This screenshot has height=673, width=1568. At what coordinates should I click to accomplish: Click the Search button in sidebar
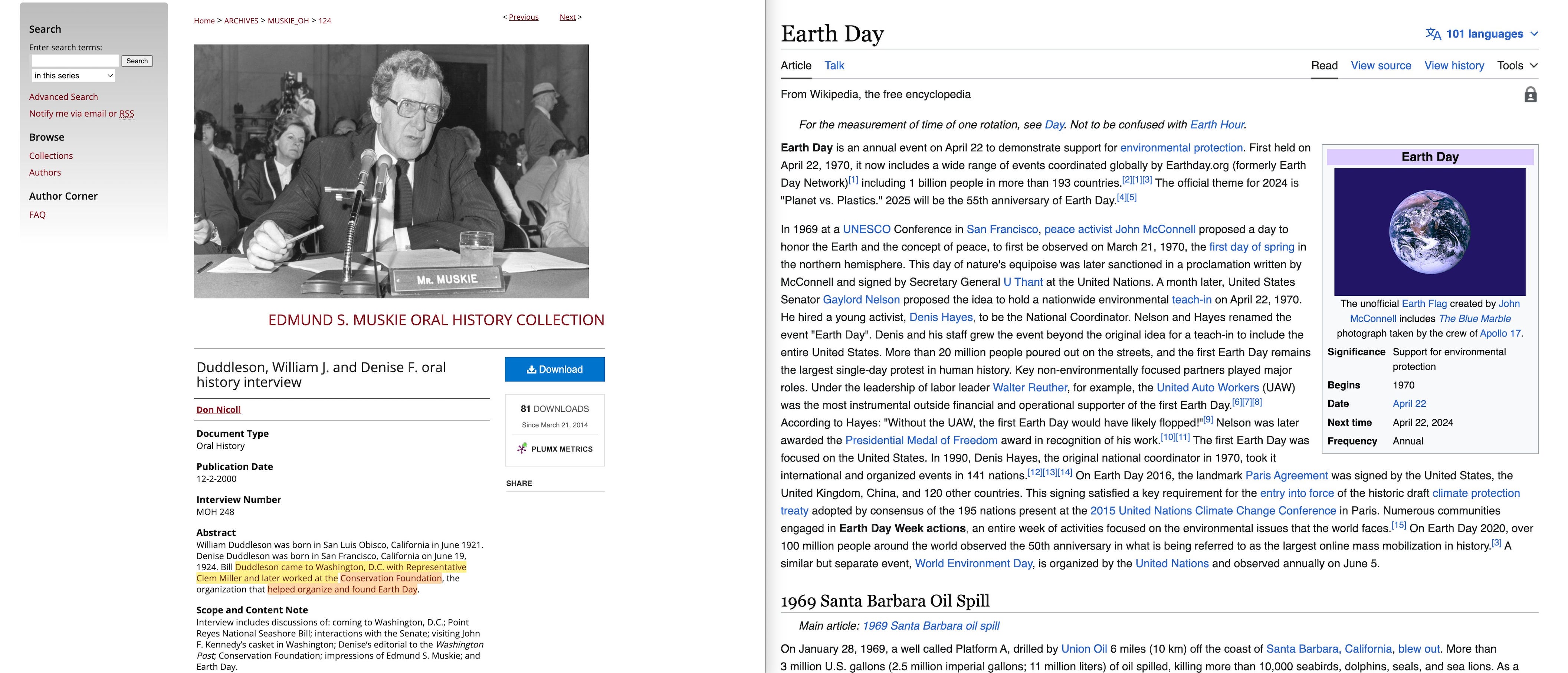pyautogui.click(x=137, y=61)
